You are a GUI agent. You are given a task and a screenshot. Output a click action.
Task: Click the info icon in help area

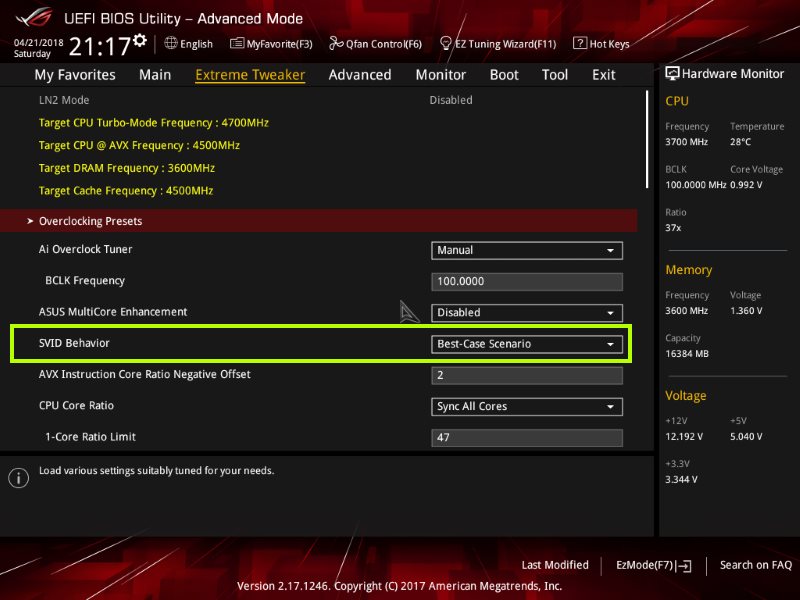[18, 478]
